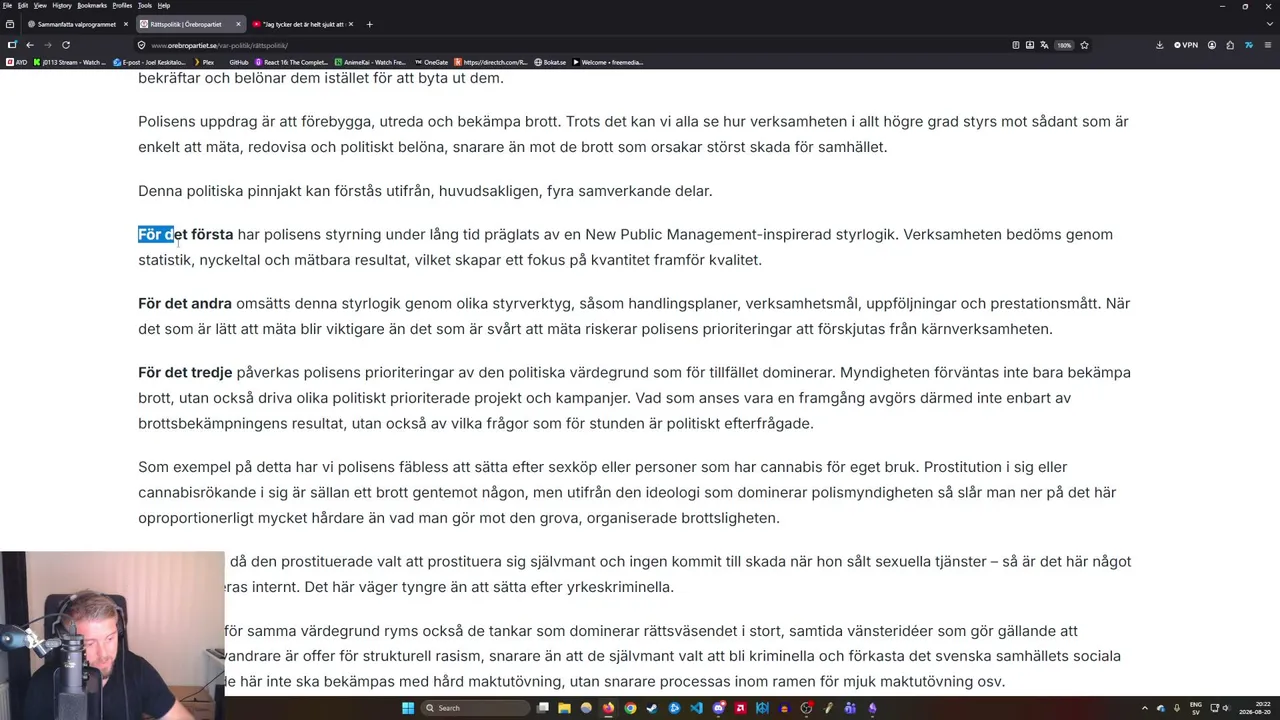This screenshot has height=720, width=1280.
Task: Switch to Firefox in the taskbar
Action: (x=608, y=708)
